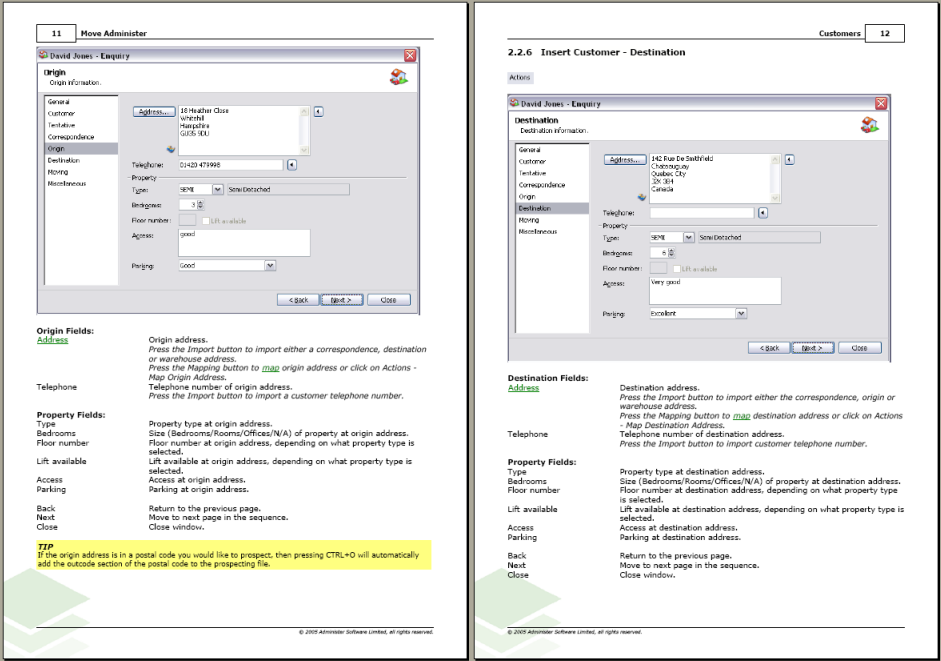Select Moving in the Destination dialog sidebar
941x661 pixels.
pyautogui.click(x=529, y=220)
